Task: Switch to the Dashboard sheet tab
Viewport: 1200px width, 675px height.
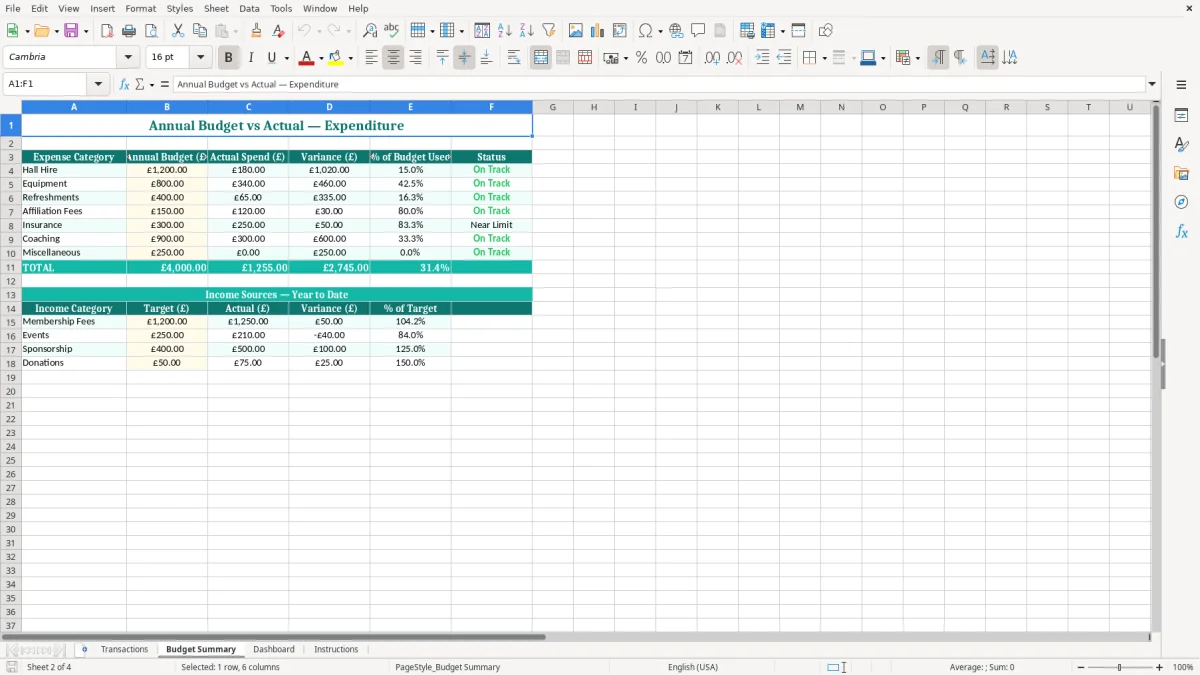Action: [x=274, y=649]
